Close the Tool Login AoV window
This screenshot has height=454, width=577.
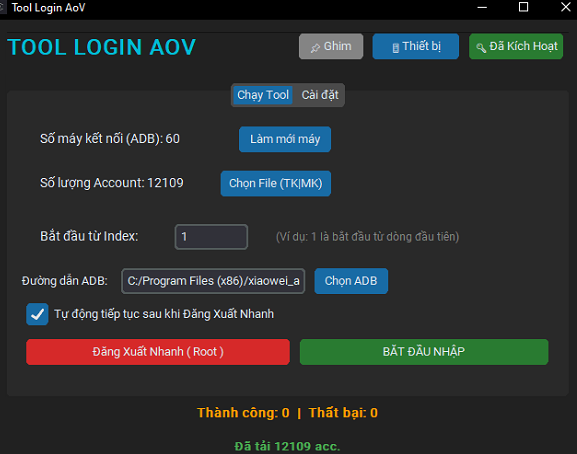(x=566, y=7)
